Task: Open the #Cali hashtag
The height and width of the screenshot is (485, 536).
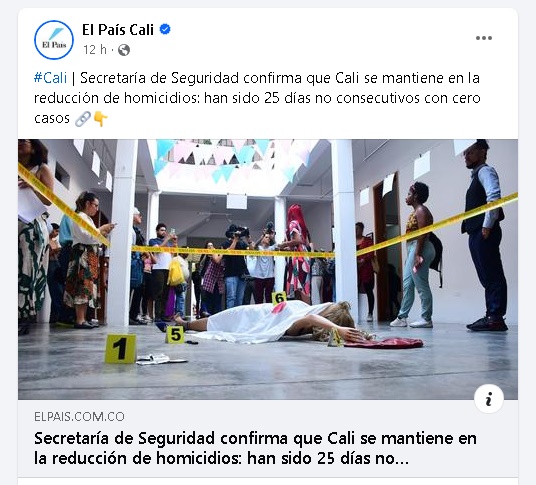Action: tap(50, 78)
